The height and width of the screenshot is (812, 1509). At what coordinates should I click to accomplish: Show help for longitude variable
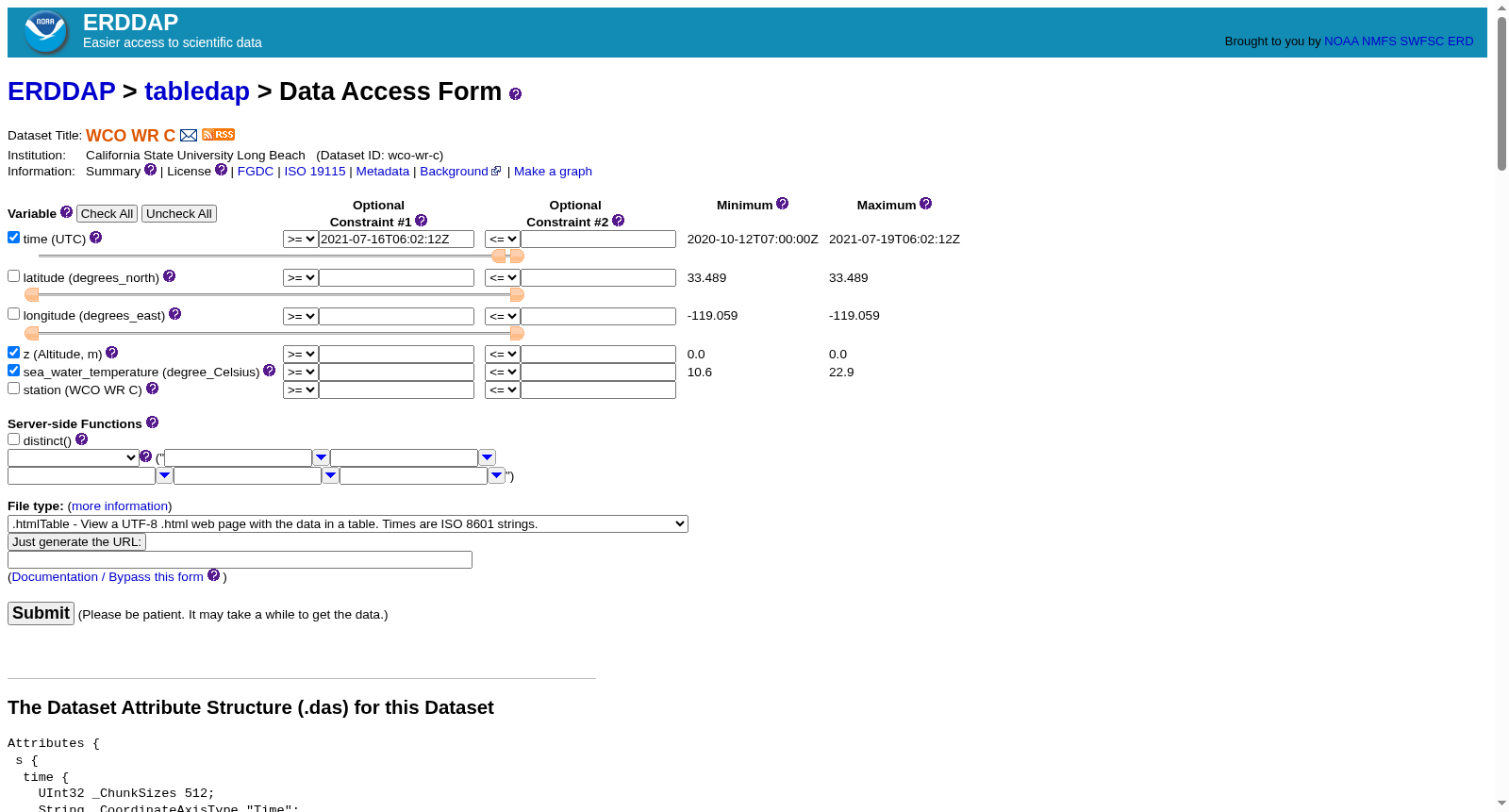(174, 314)
